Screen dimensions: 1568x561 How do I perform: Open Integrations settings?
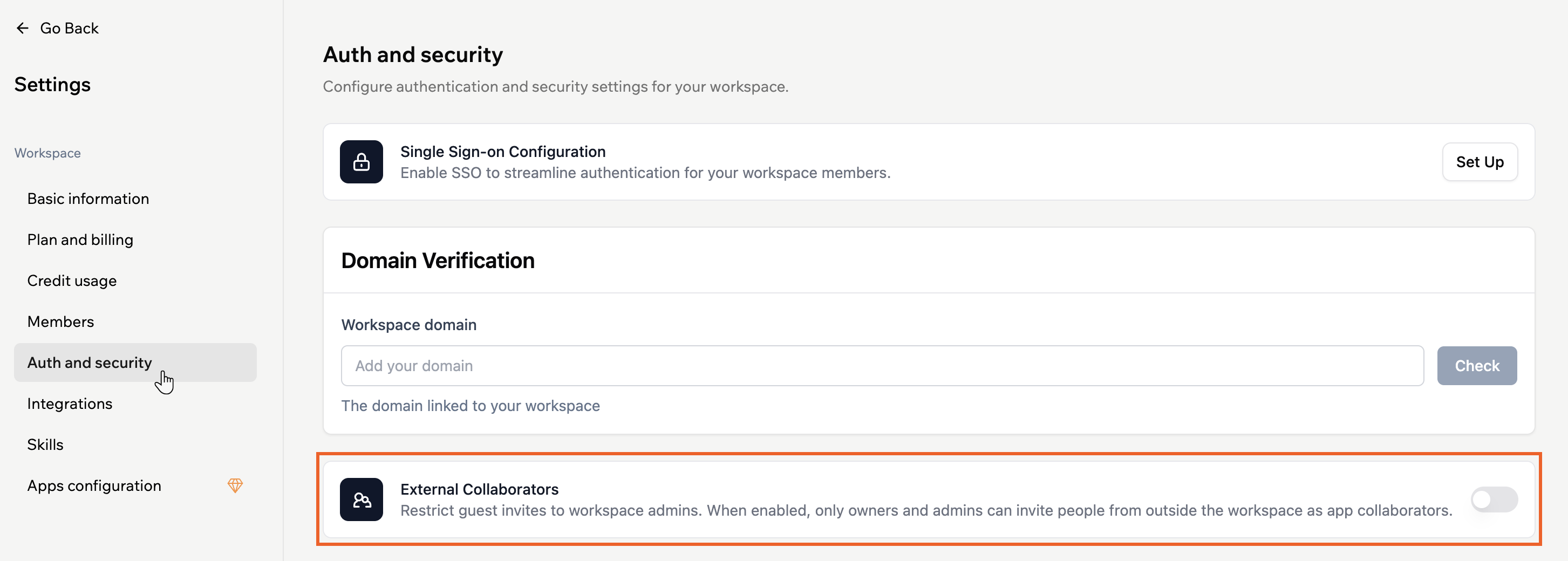click(135, 403)
